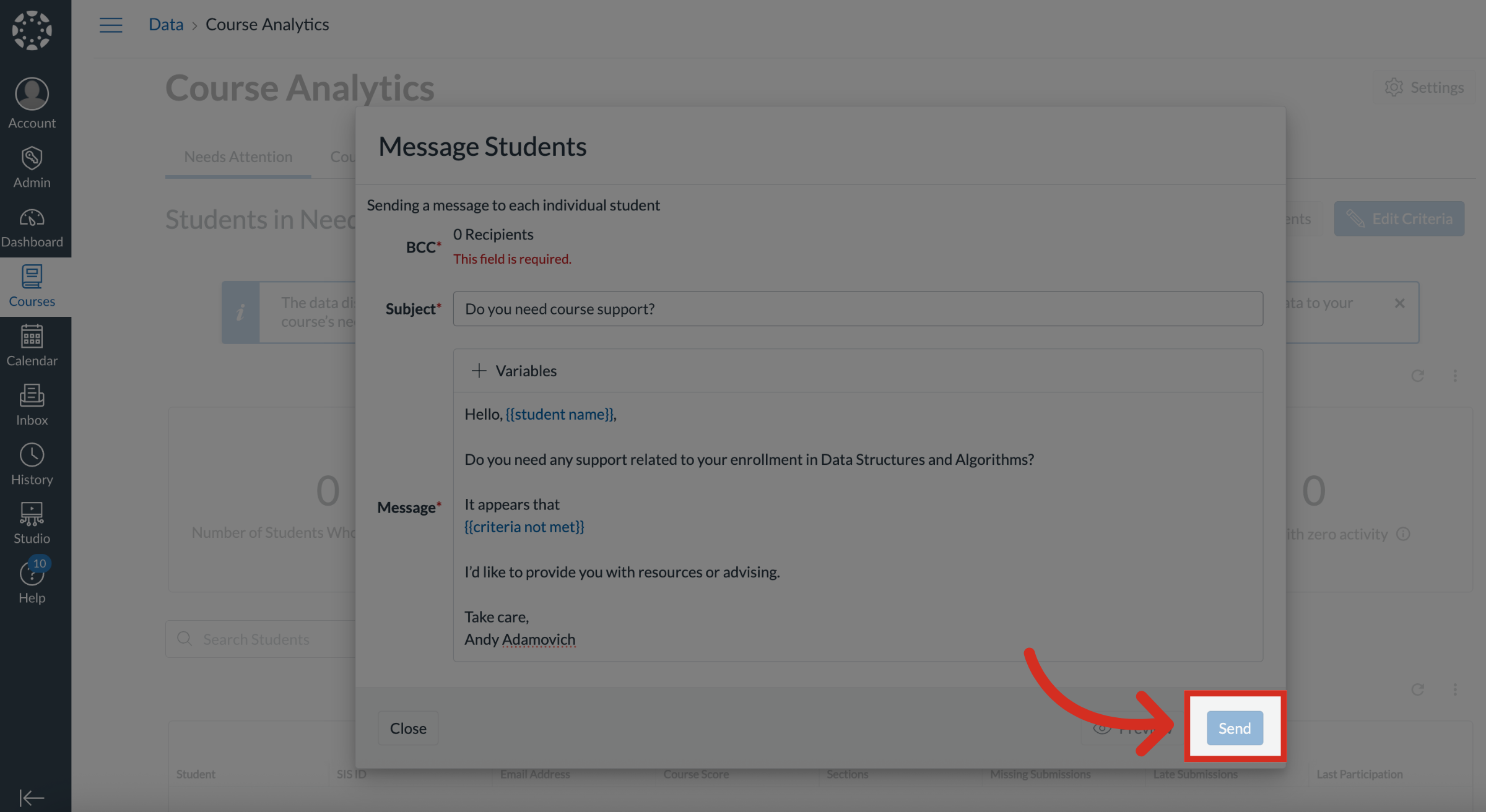Click the Data breadcrumb link

coord(166,25)
